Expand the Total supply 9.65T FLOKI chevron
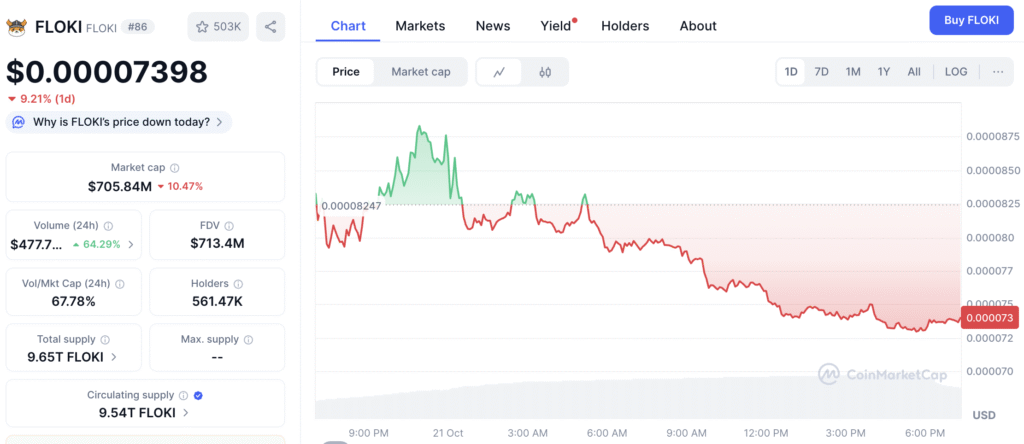The width and height of the screenshot is (1024, 444). (113, 356)
